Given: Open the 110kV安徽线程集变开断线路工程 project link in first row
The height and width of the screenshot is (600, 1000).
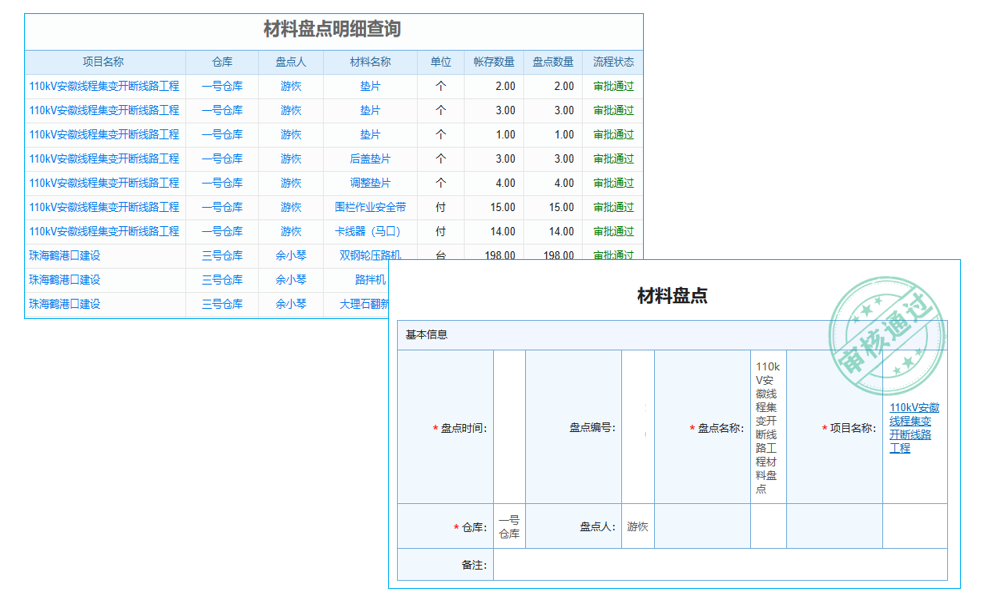Looking at the screenshot, I should (103, 86).
